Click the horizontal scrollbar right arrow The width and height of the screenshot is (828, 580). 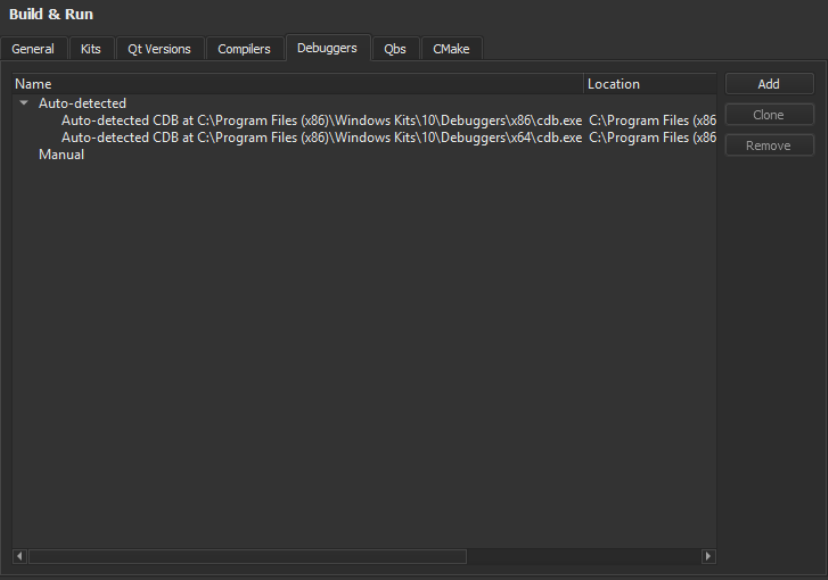pyautogui.click(x=709, y=556)
